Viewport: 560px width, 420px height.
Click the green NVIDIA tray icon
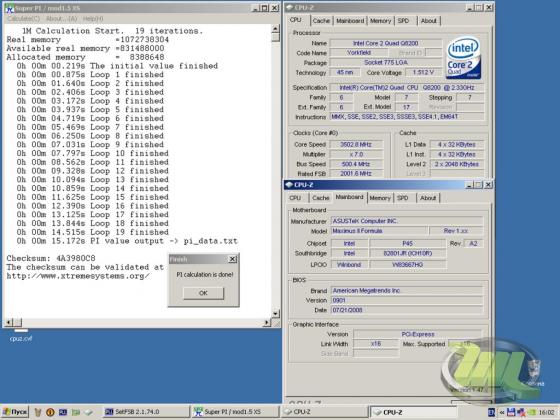tap(531, 412)
